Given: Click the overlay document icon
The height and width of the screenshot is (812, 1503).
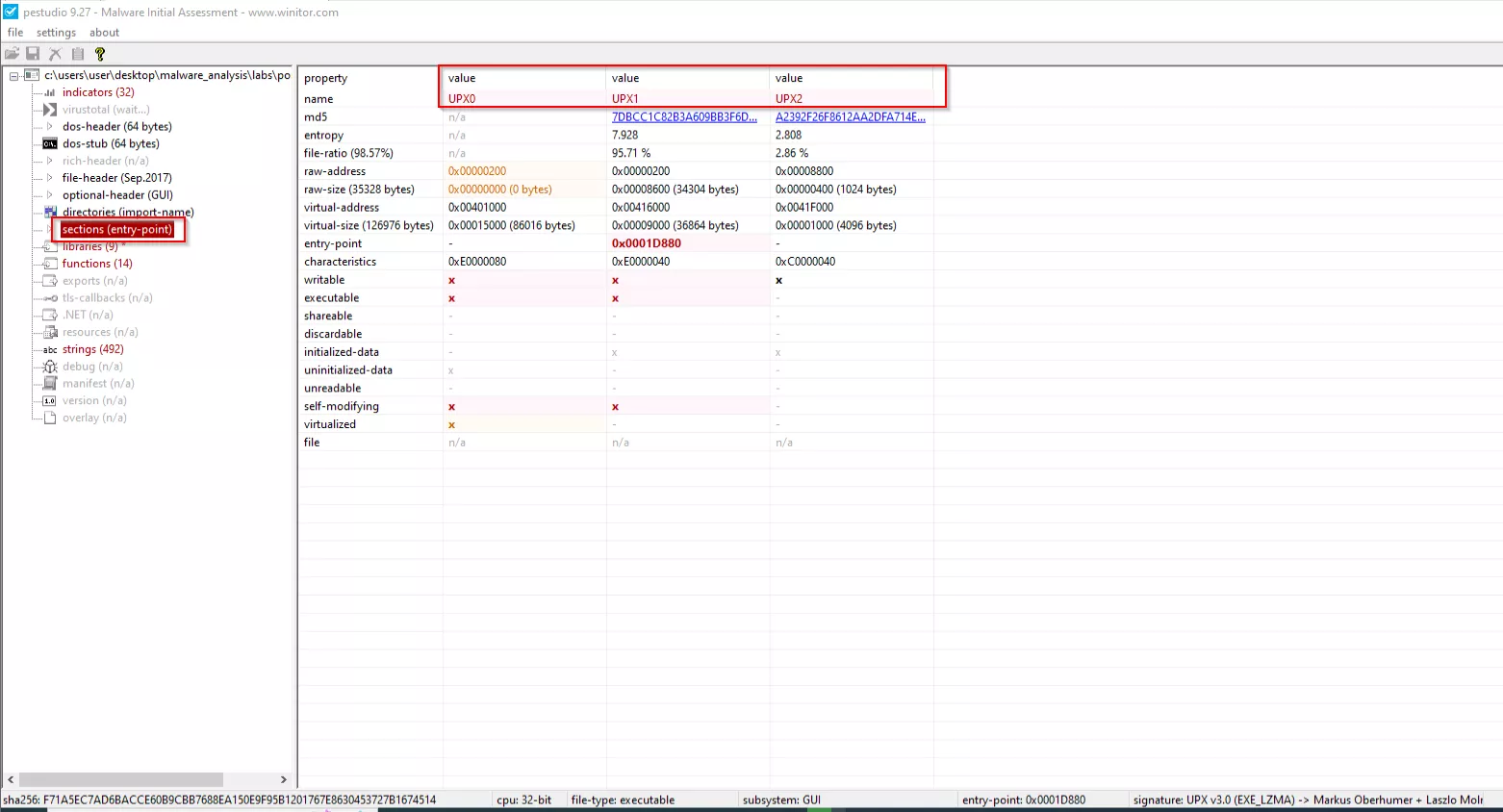Looking at the screenshot, I should click(49, 418).
